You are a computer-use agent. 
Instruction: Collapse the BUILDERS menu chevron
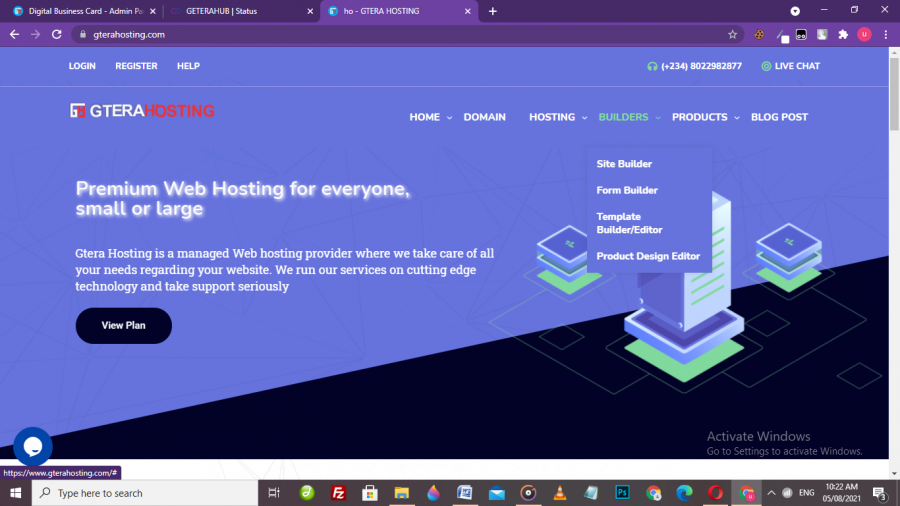pos(658,118)
